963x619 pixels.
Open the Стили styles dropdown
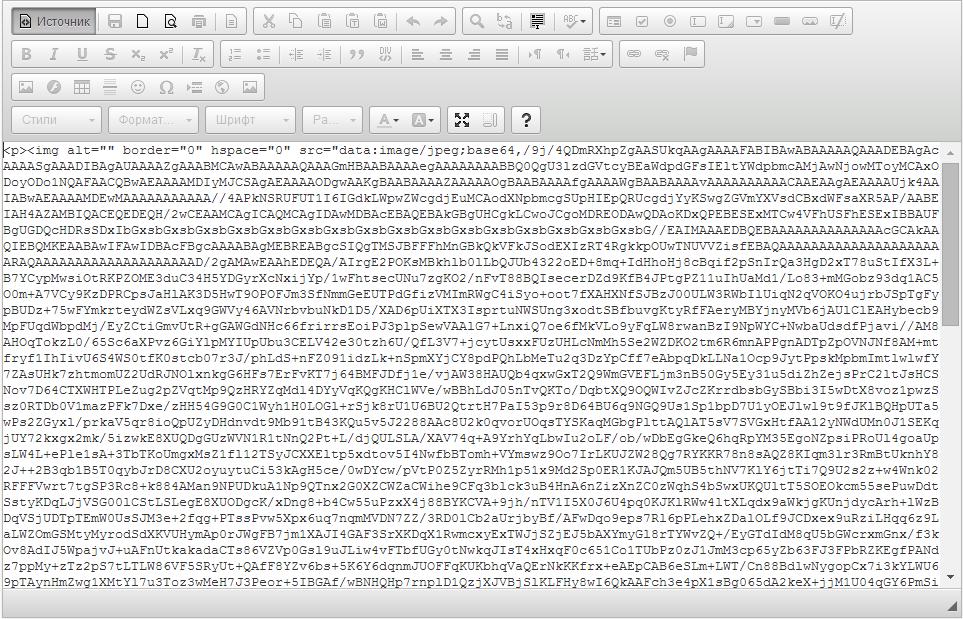(56, 120)
